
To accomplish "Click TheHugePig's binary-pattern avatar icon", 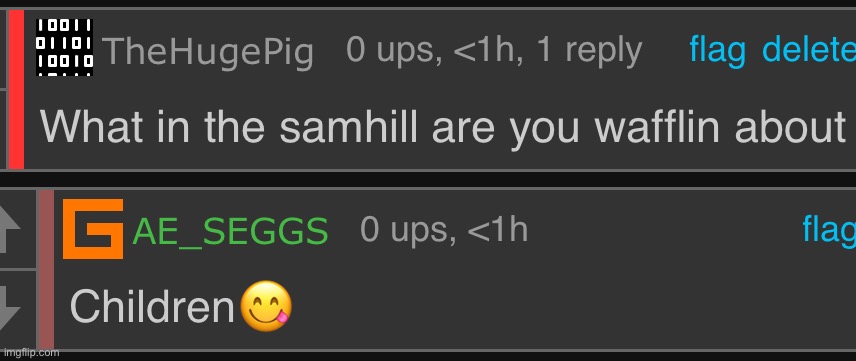I will coord(64,48).
